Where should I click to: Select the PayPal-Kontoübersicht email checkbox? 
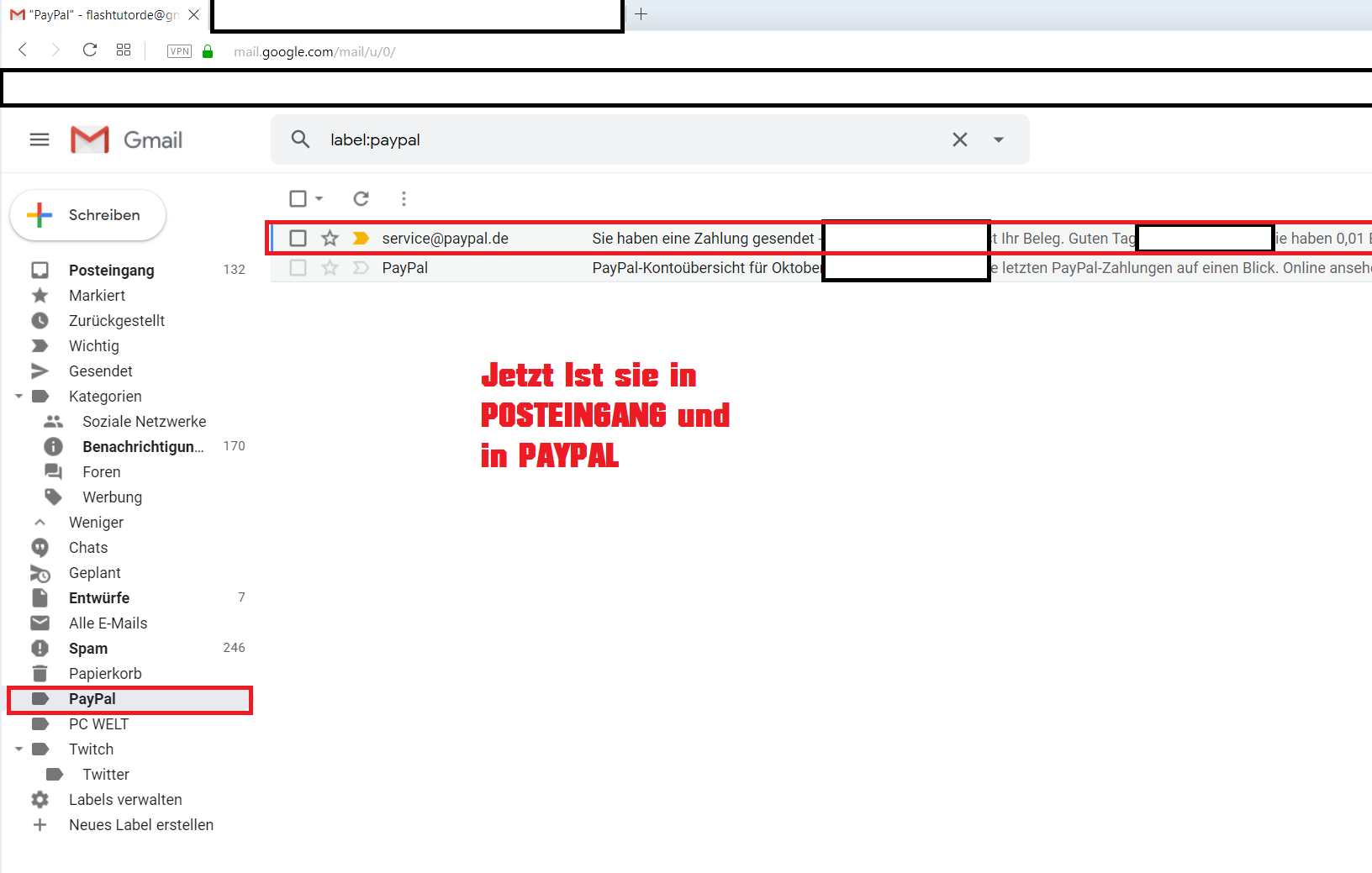click(298, 267)
